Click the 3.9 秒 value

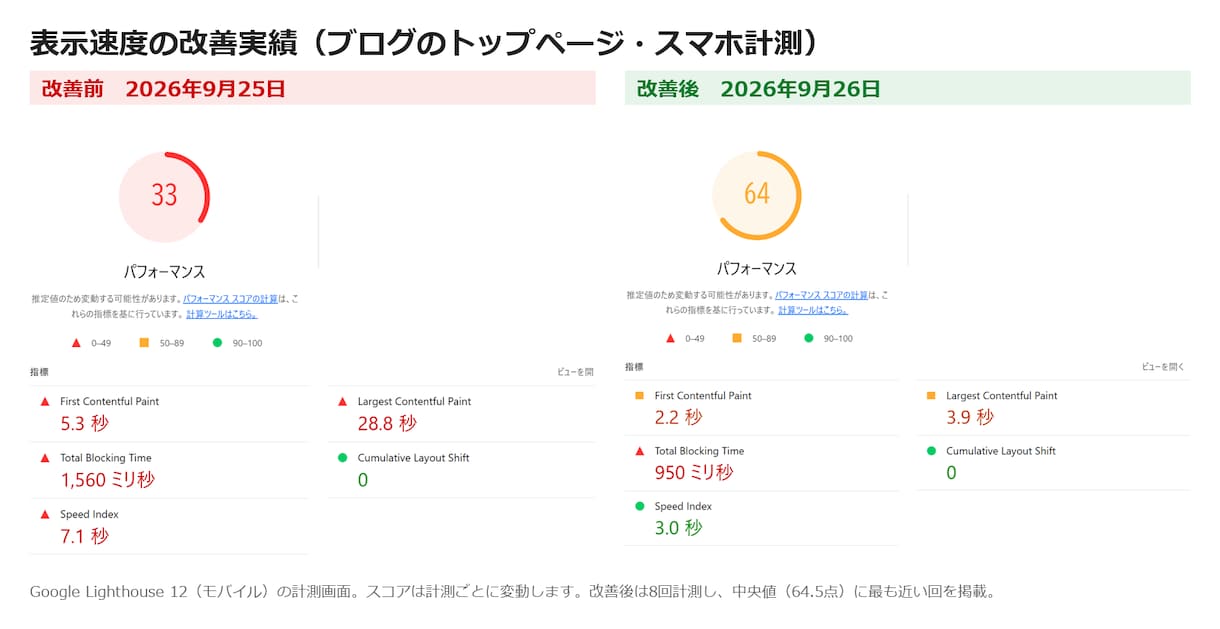(970, 417)
